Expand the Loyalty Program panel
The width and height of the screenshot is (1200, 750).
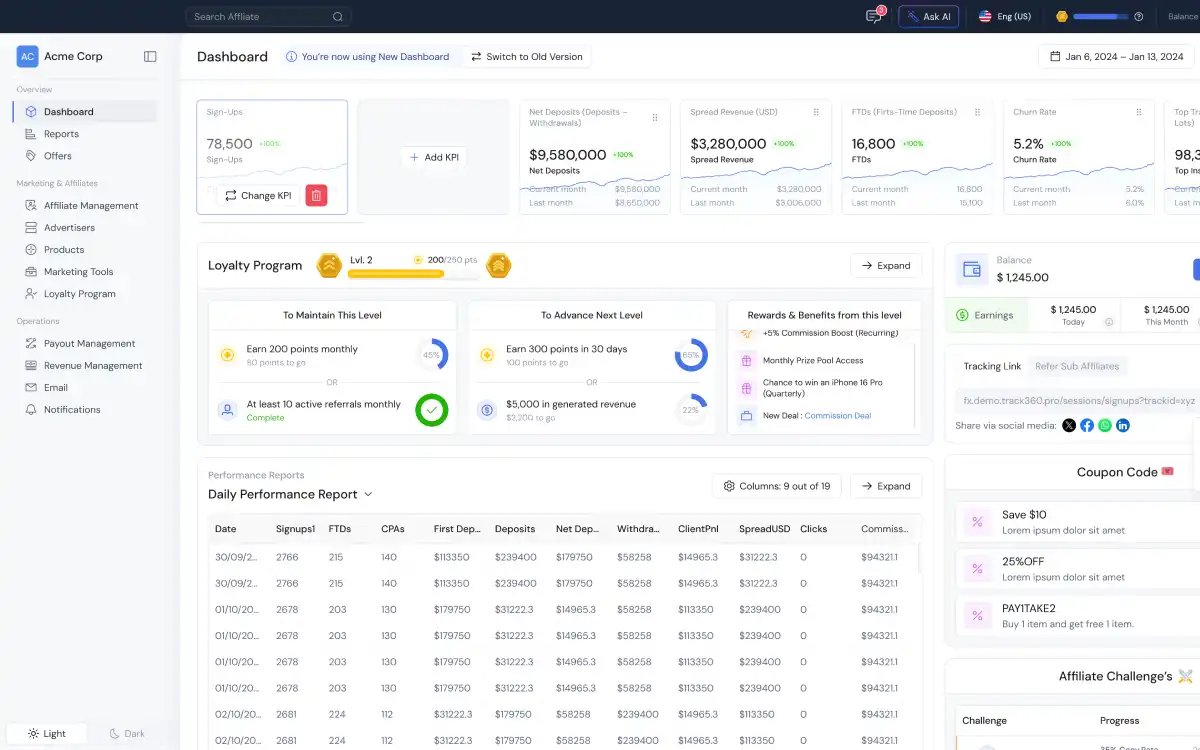point(886,265)
